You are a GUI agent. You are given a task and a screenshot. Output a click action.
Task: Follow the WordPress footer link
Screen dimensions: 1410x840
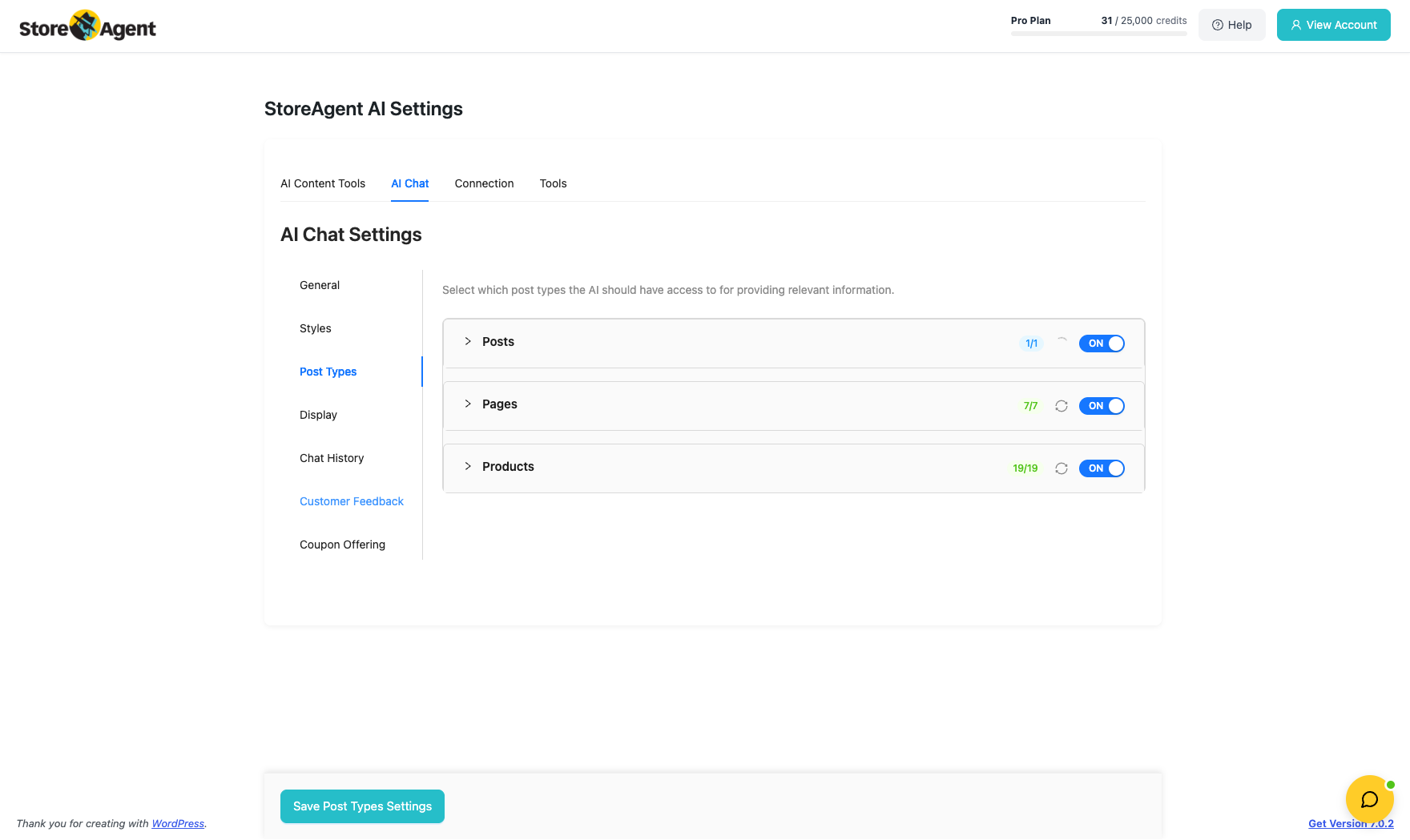coord(178,823)
